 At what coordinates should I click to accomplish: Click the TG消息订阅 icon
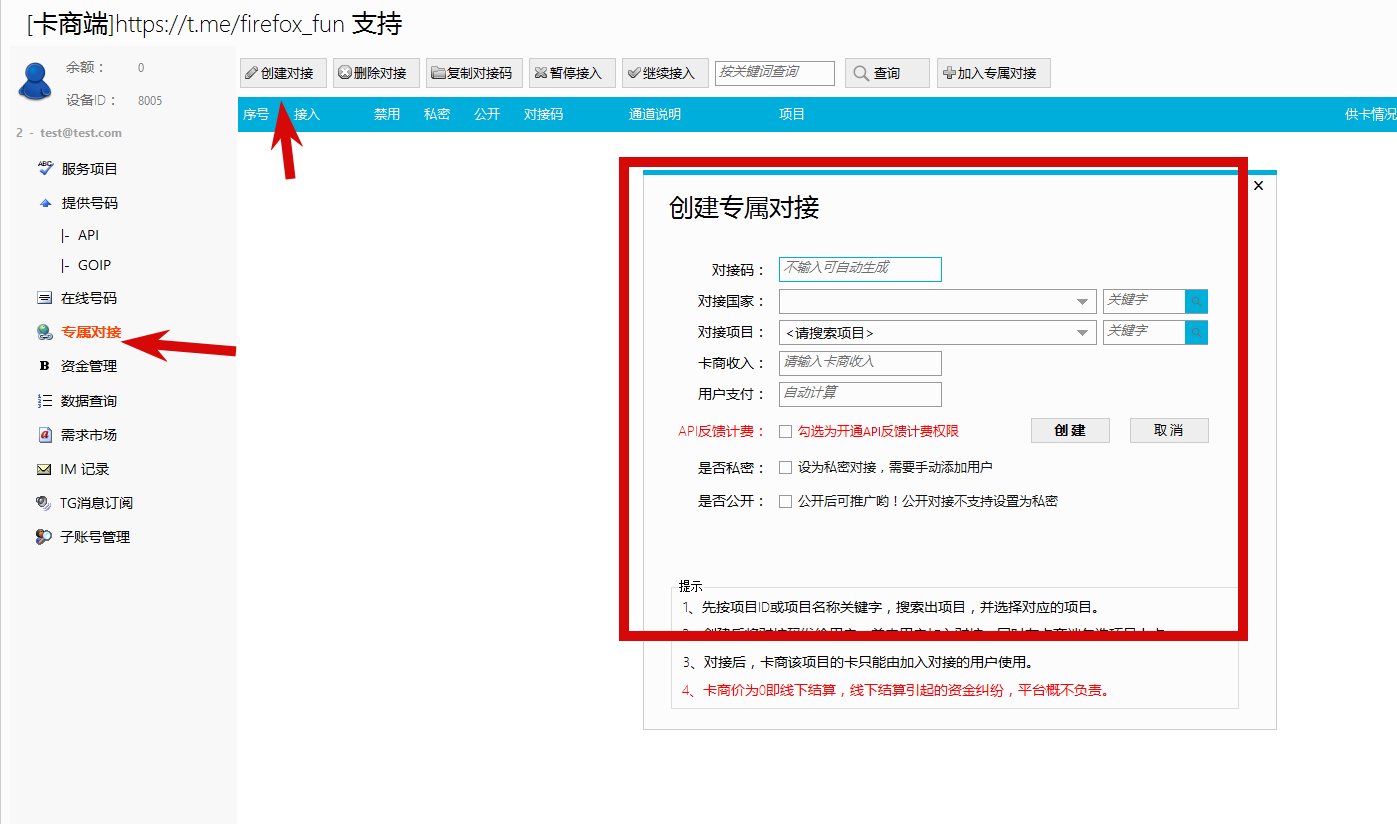coord(44,503)
